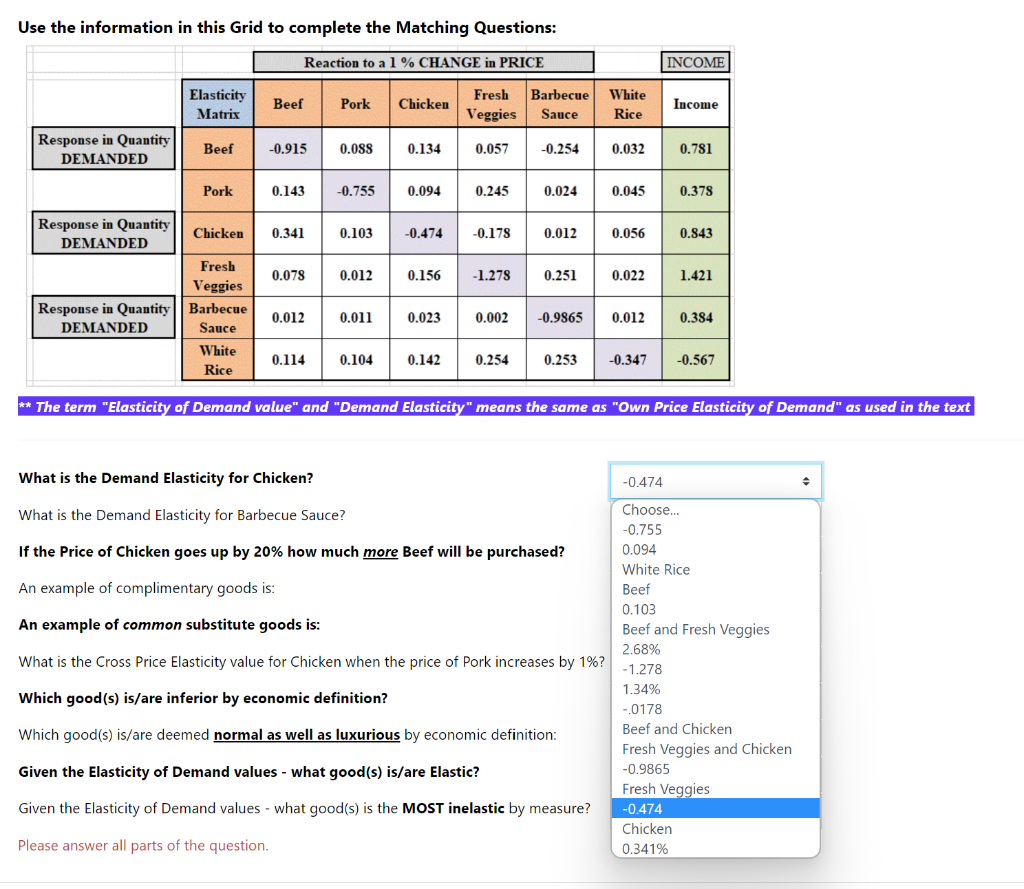
Task: Click the Barbecue Sauce question text
Action: point(180,513)
